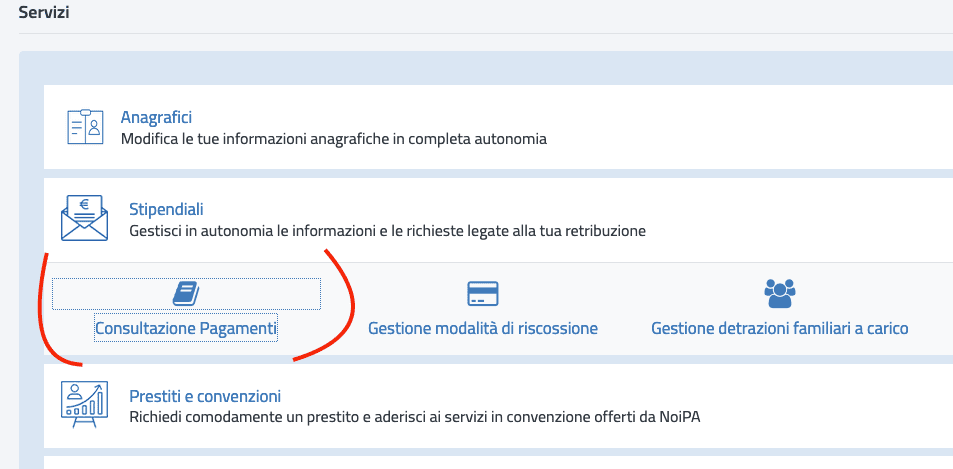Open the Consultazione Pagamenti text link
Screen dimensions: 953x469
coord(186,328)
